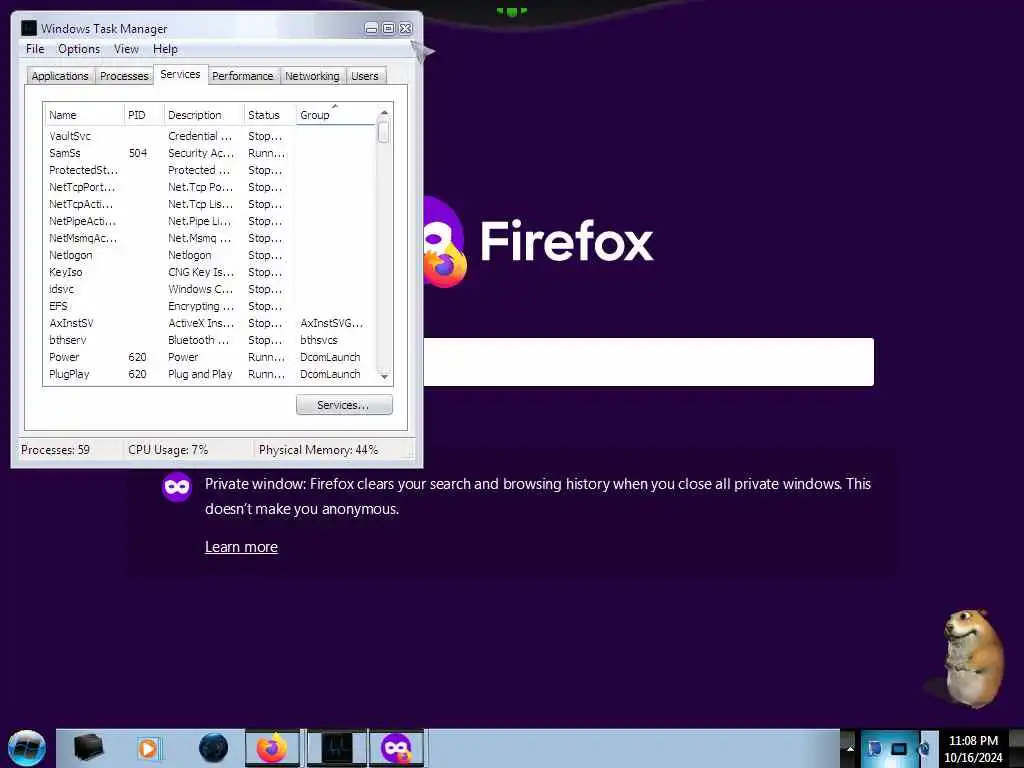
Task: Click the CPU Usage: 7% status entry
Action: 168,450
